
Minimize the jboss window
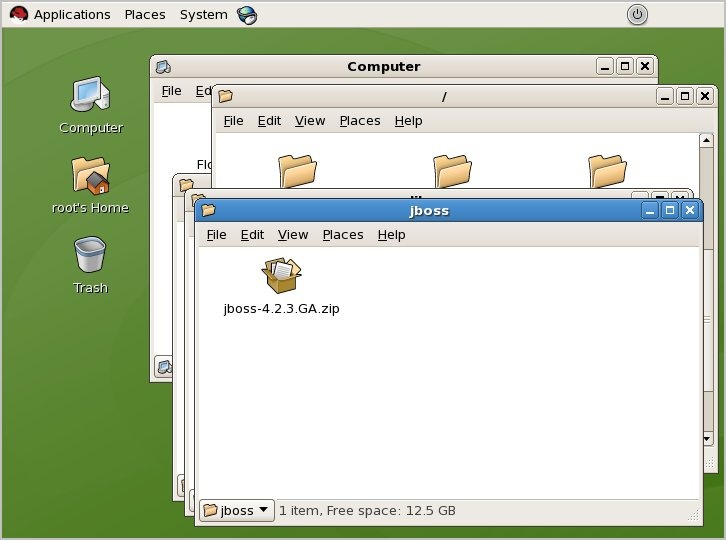[650, 211]
